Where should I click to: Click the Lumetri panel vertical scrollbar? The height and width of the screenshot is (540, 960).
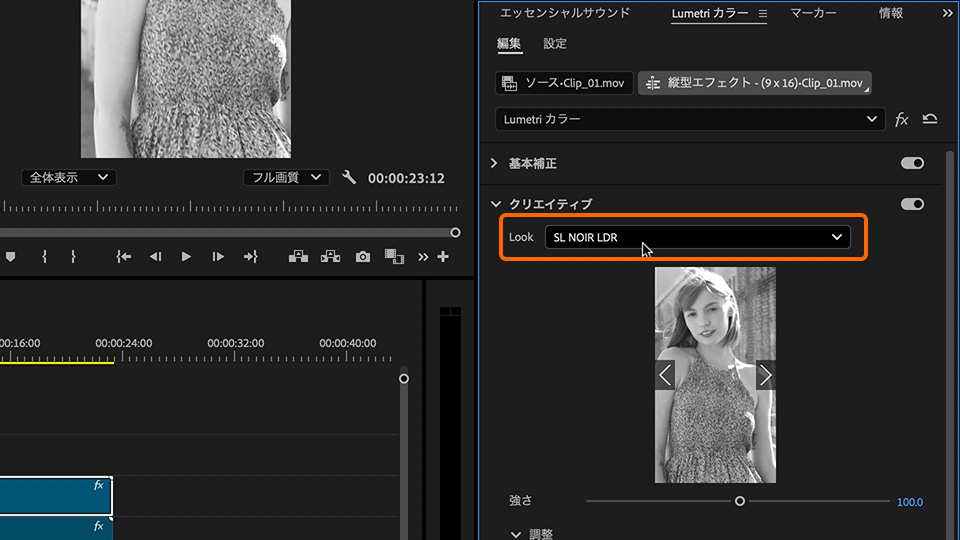[950, 343]
